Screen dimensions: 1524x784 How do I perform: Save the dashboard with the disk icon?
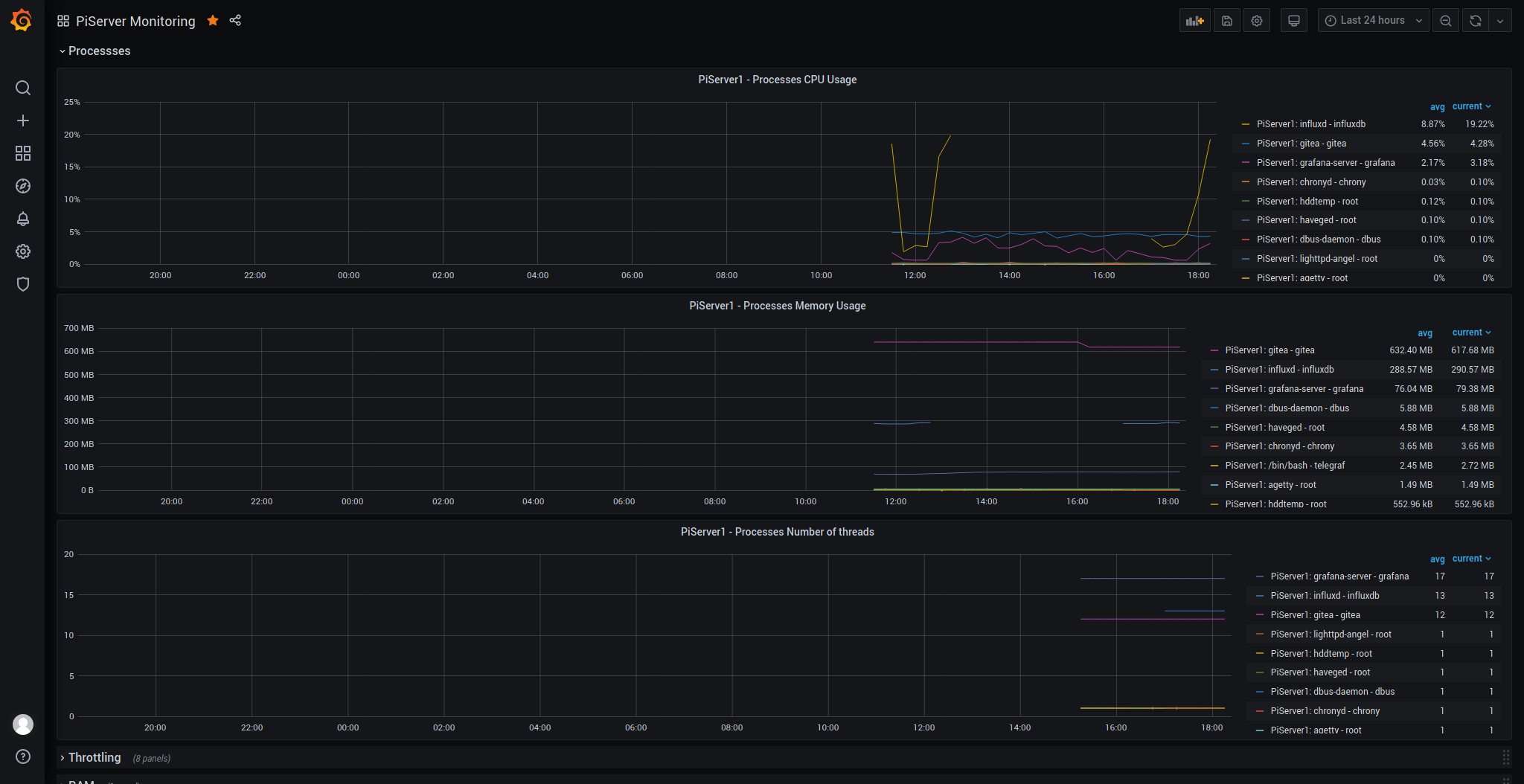pos(1227,21)
